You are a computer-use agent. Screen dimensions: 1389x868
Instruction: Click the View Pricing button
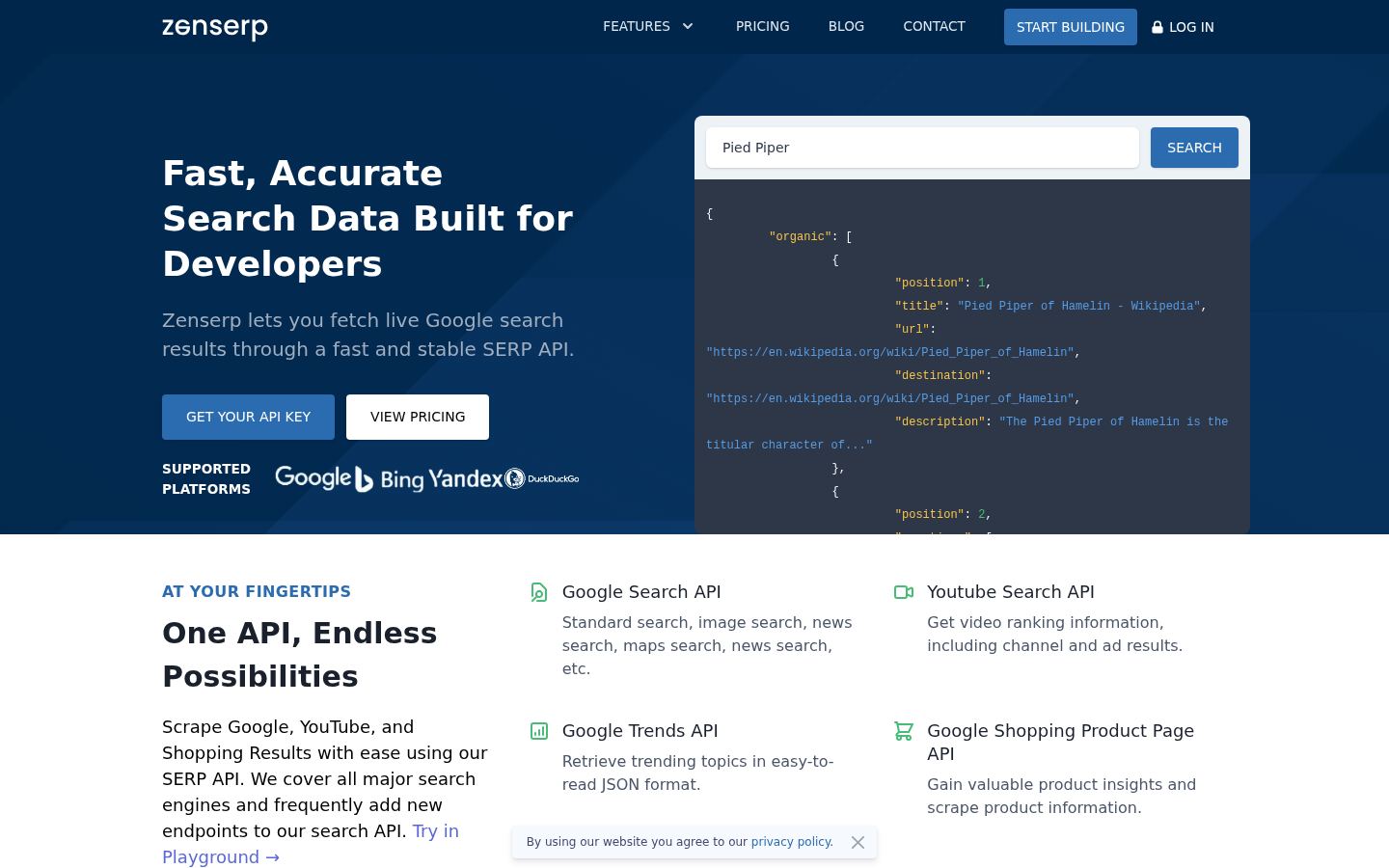[418, 417]
